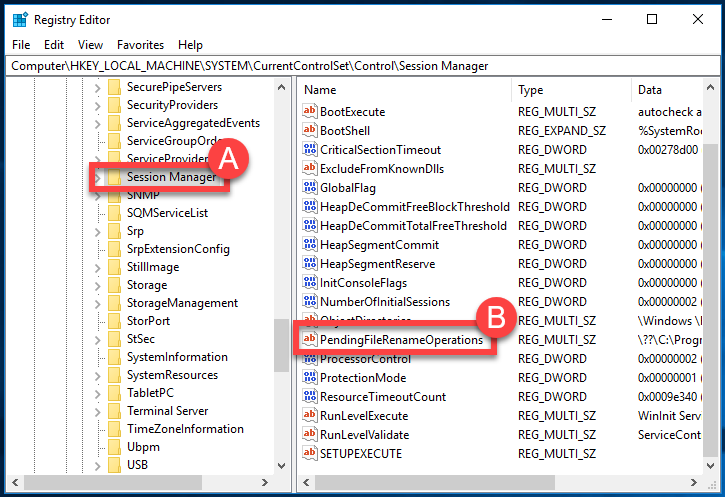
Task: Click the SETUPEXECUTE value icon
Action: tap(309, 454)
